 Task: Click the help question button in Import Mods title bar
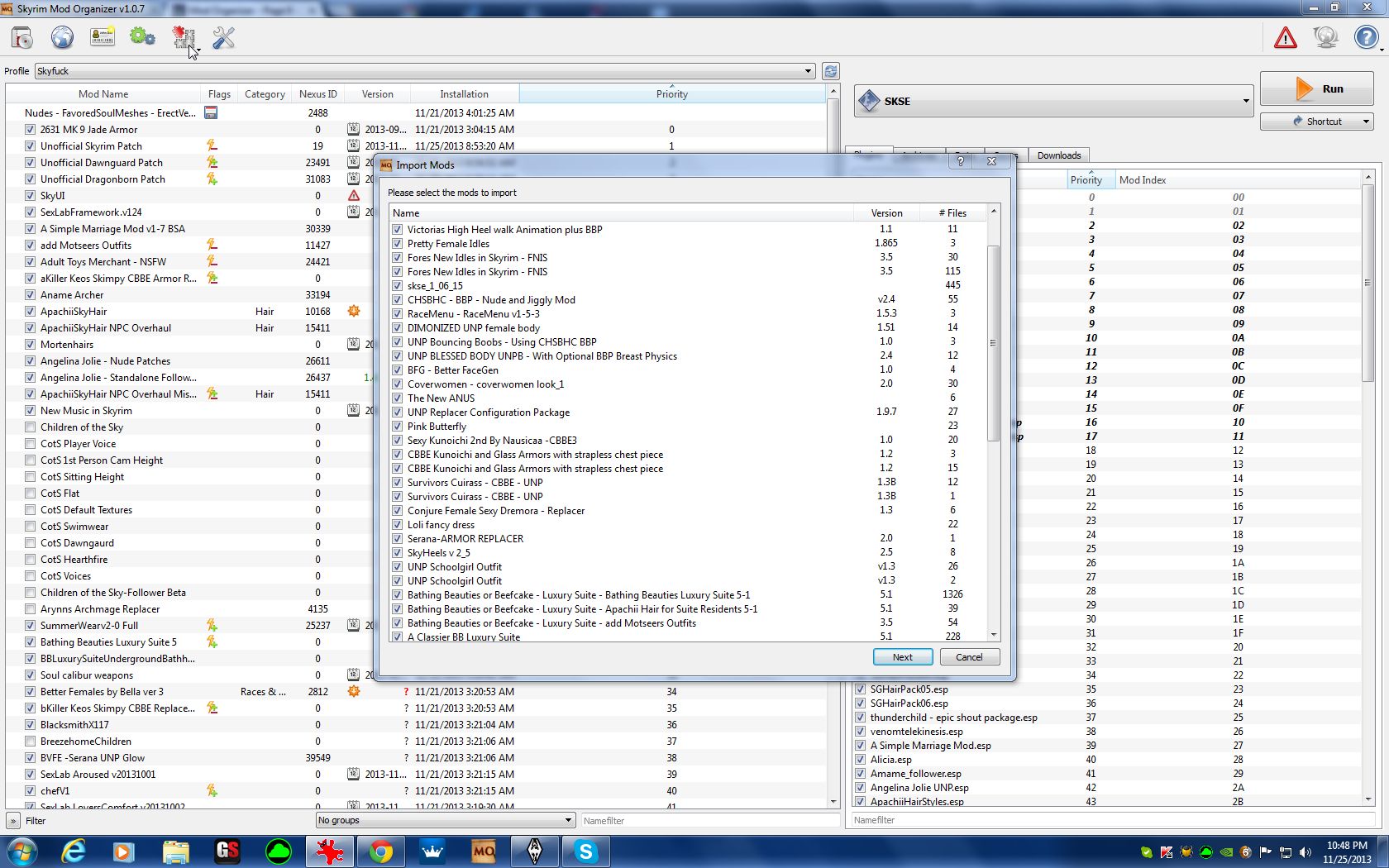960,162
